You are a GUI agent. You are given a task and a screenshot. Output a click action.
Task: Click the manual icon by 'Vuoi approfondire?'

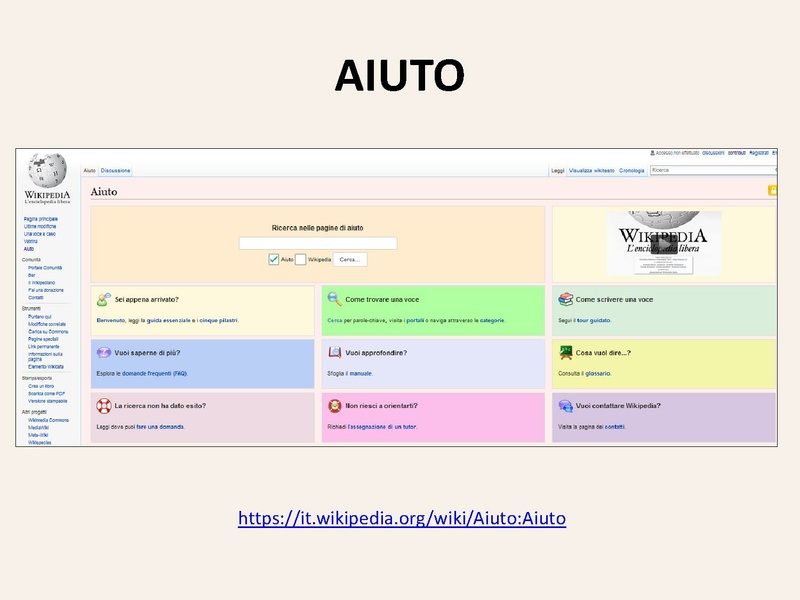pos(334,352)
